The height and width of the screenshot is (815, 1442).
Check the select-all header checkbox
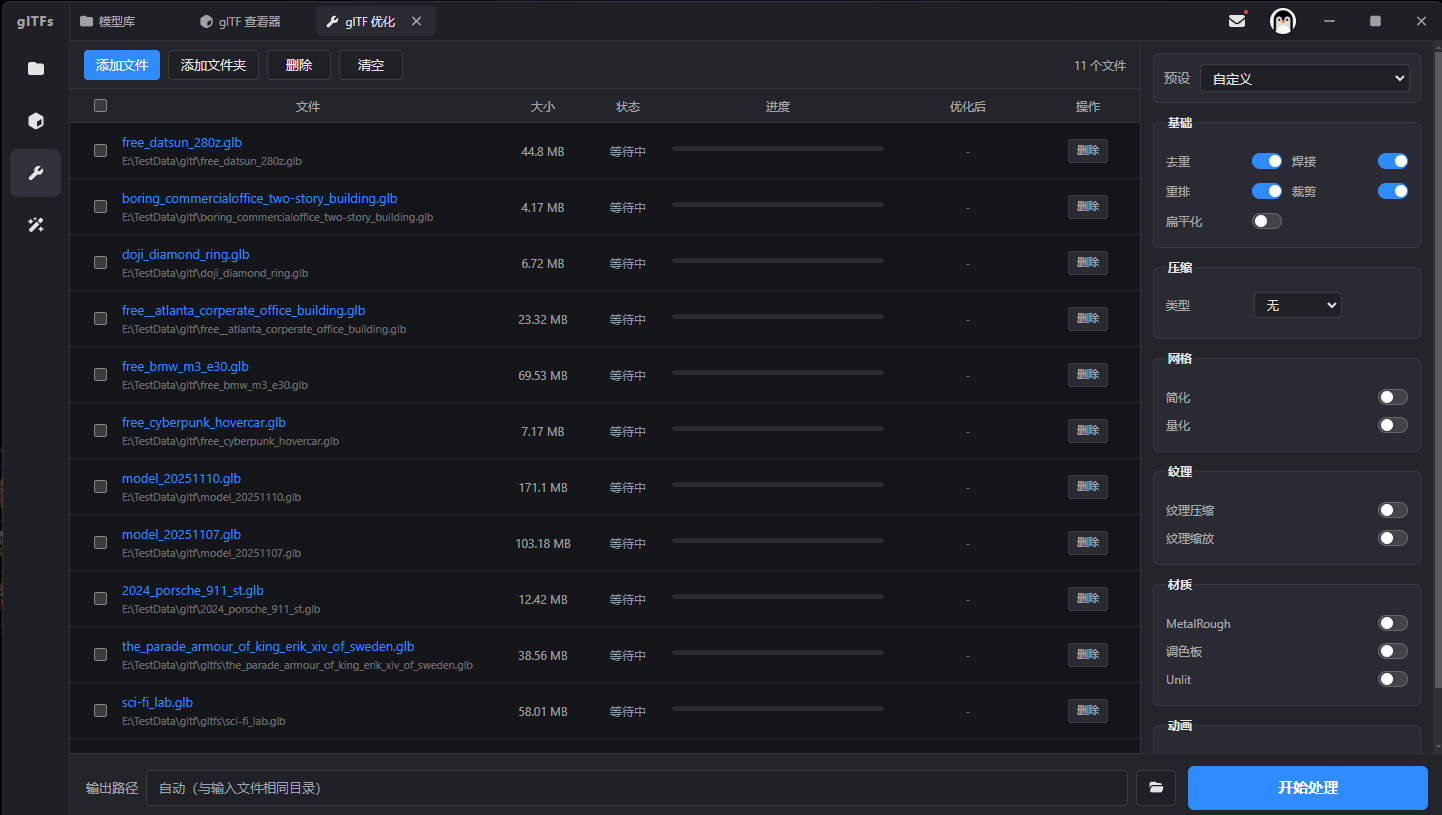(100, 105)
